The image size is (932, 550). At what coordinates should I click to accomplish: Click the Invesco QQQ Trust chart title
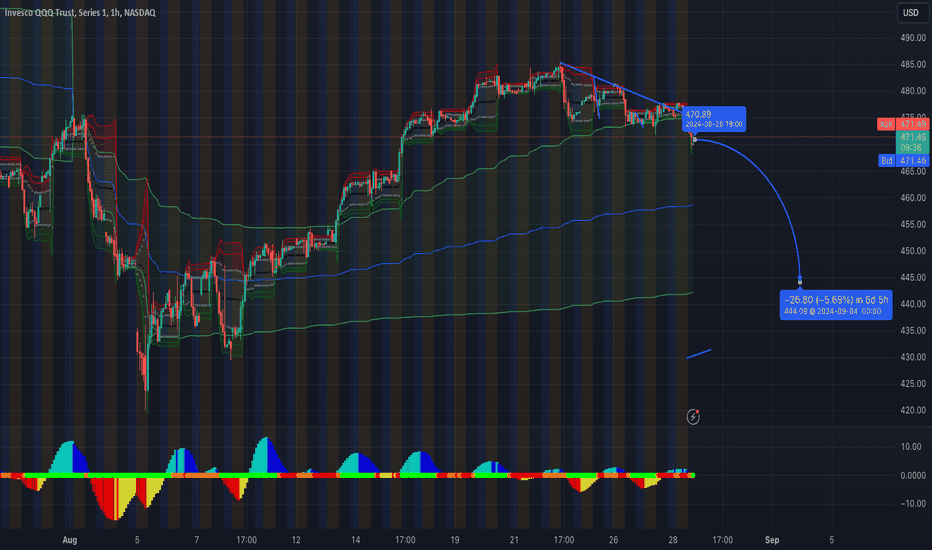[x=79, y=12]
